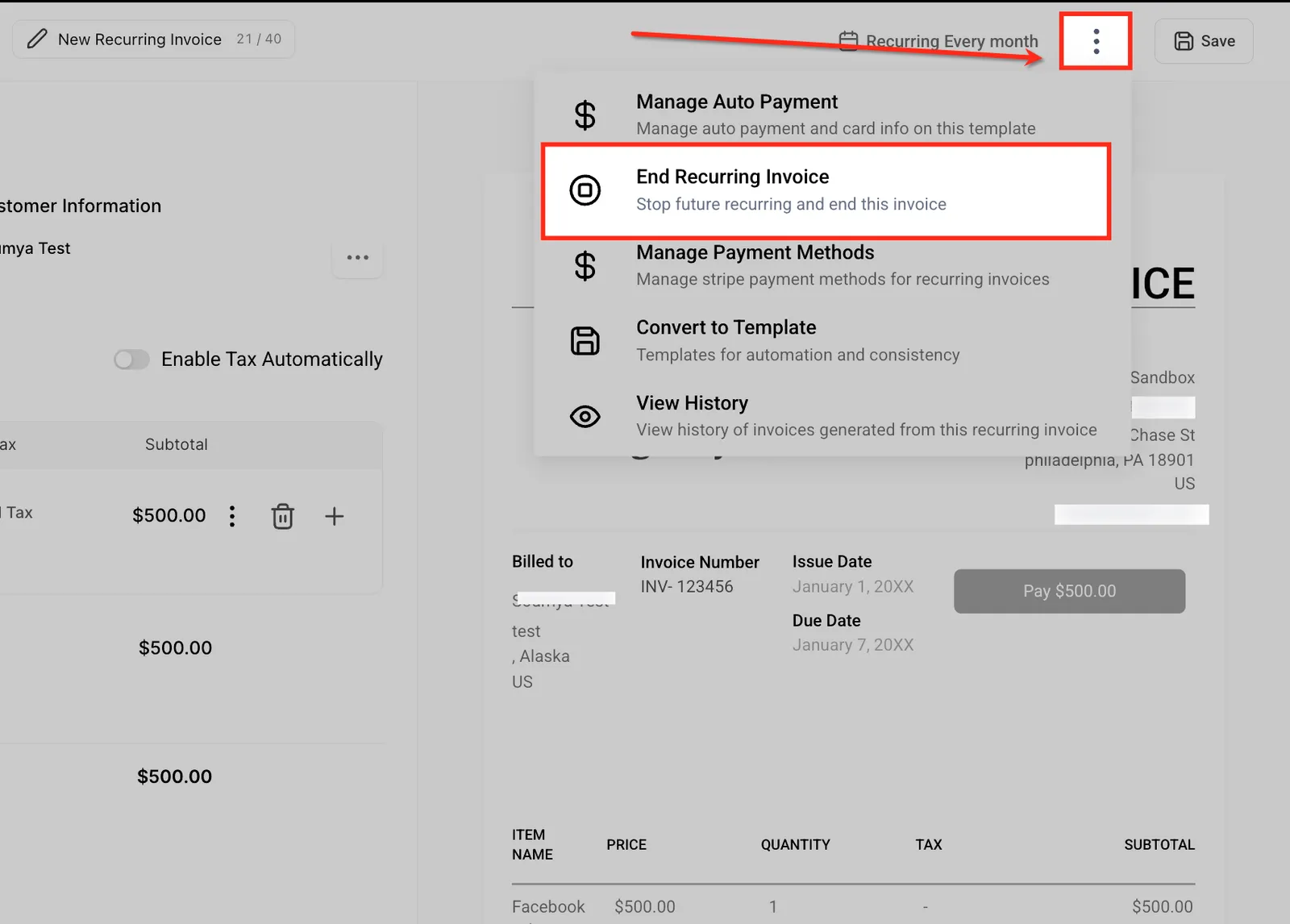The width and height of the screenshot is (1290, 924).
Task: Select Manage Auto Payment menu entry
Action: 832,114
